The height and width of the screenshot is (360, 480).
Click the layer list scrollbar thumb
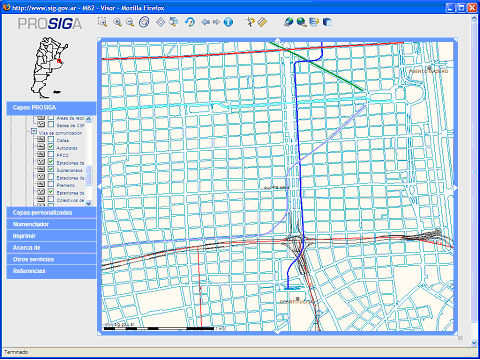(x=88, y=175)
